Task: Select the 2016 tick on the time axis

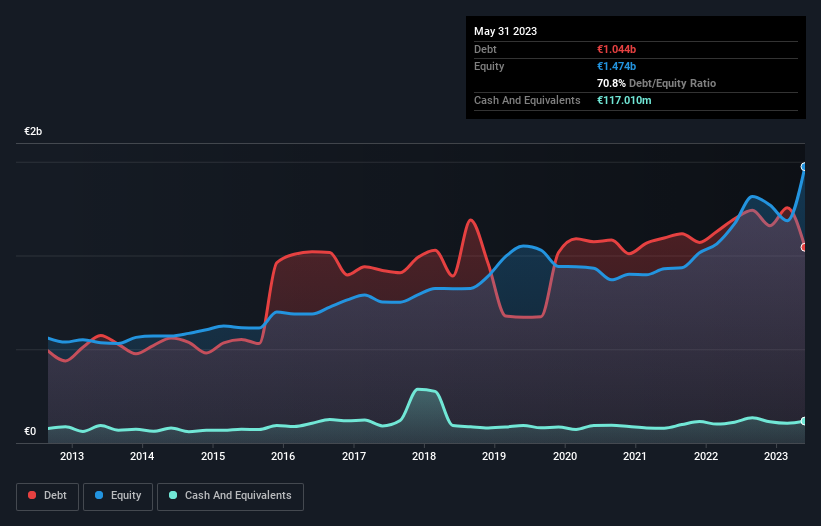Action: click(283, 457)
